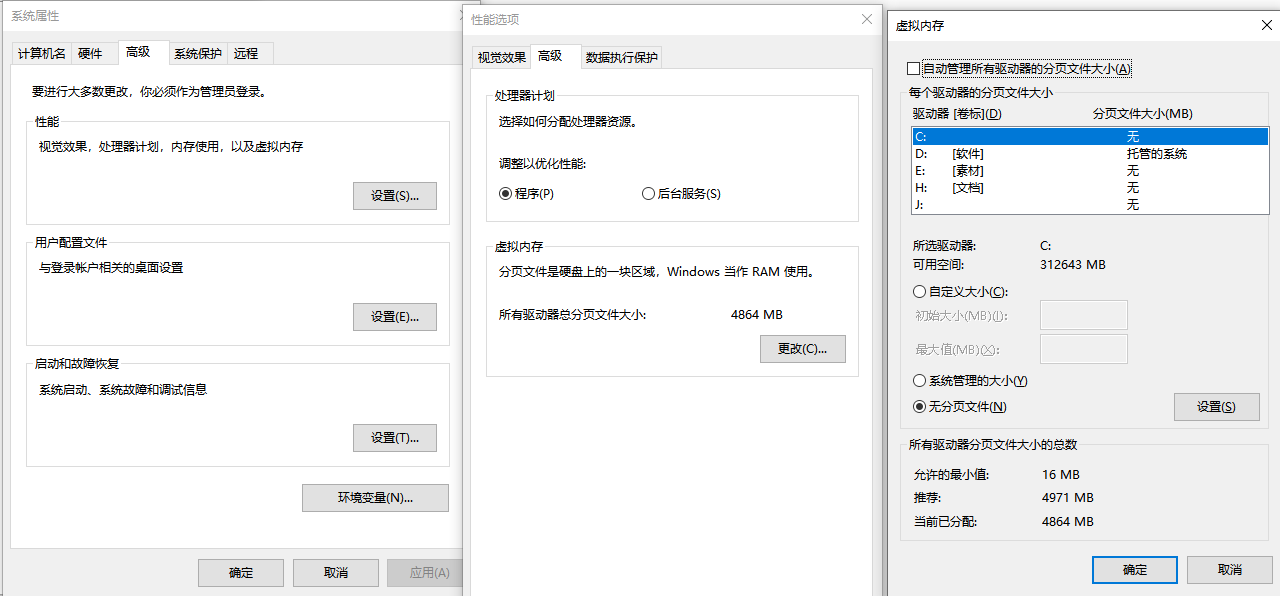Click the 托管的系统 value for drive D:
Image resolution: width=1280 pixels, height=596 pixels.
(x=1157, y=154)
